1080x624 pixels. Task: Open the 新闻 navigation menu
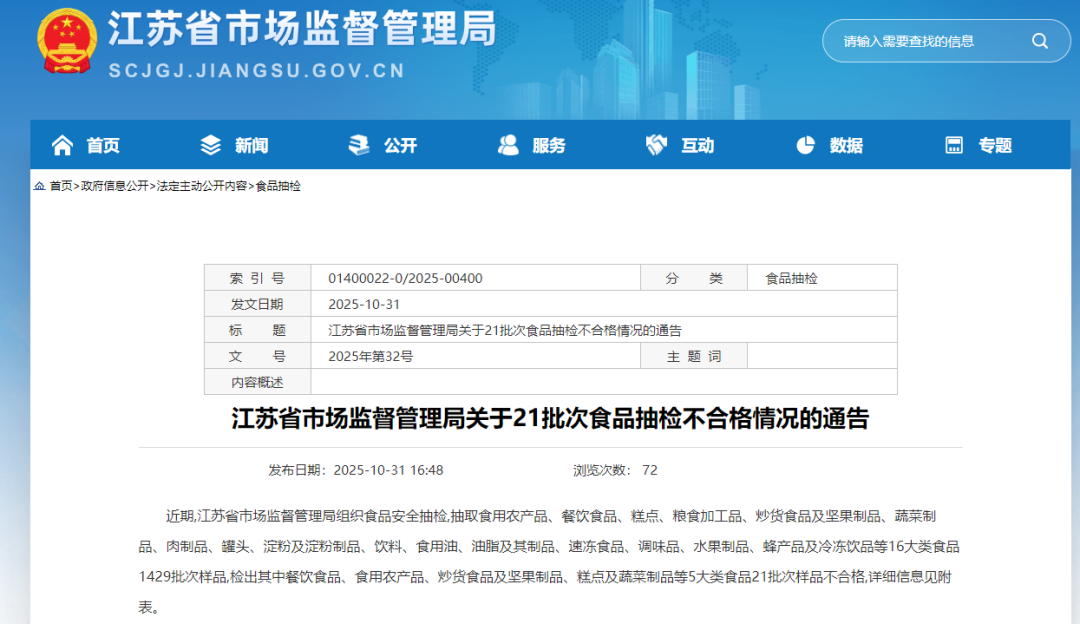251,146
